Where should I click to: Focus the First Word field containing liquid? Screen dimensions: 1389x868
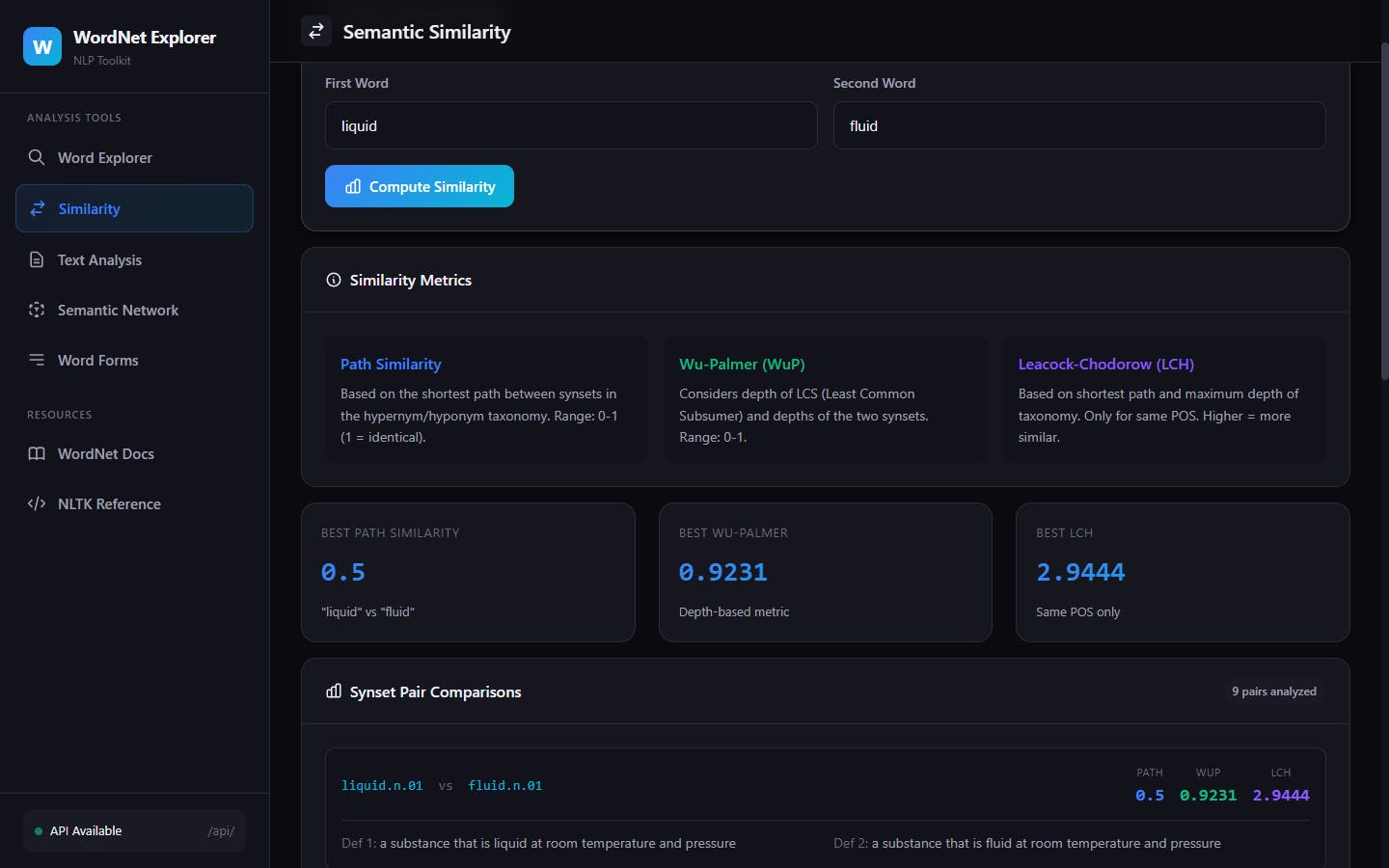pyautogui.click(x=571, y=125)
